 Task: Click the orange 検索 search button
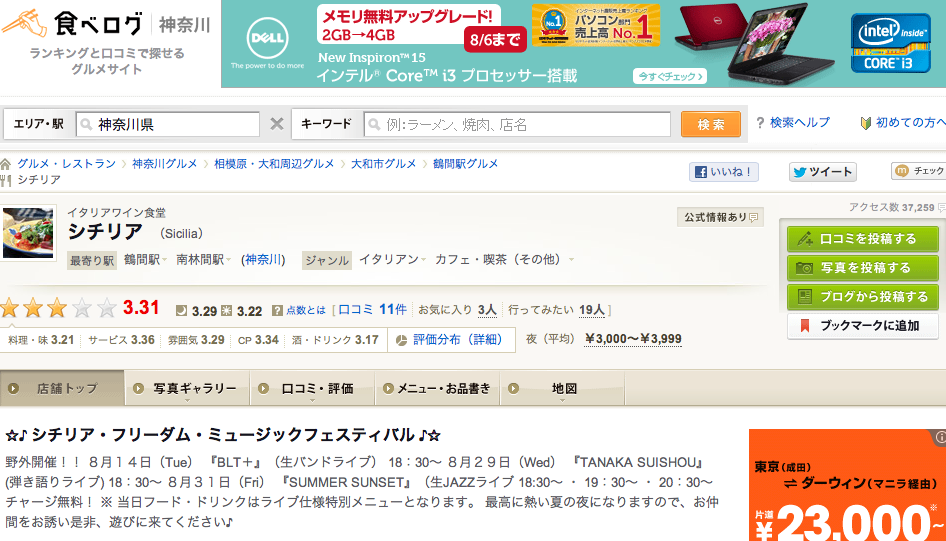(x=710, y=124)
